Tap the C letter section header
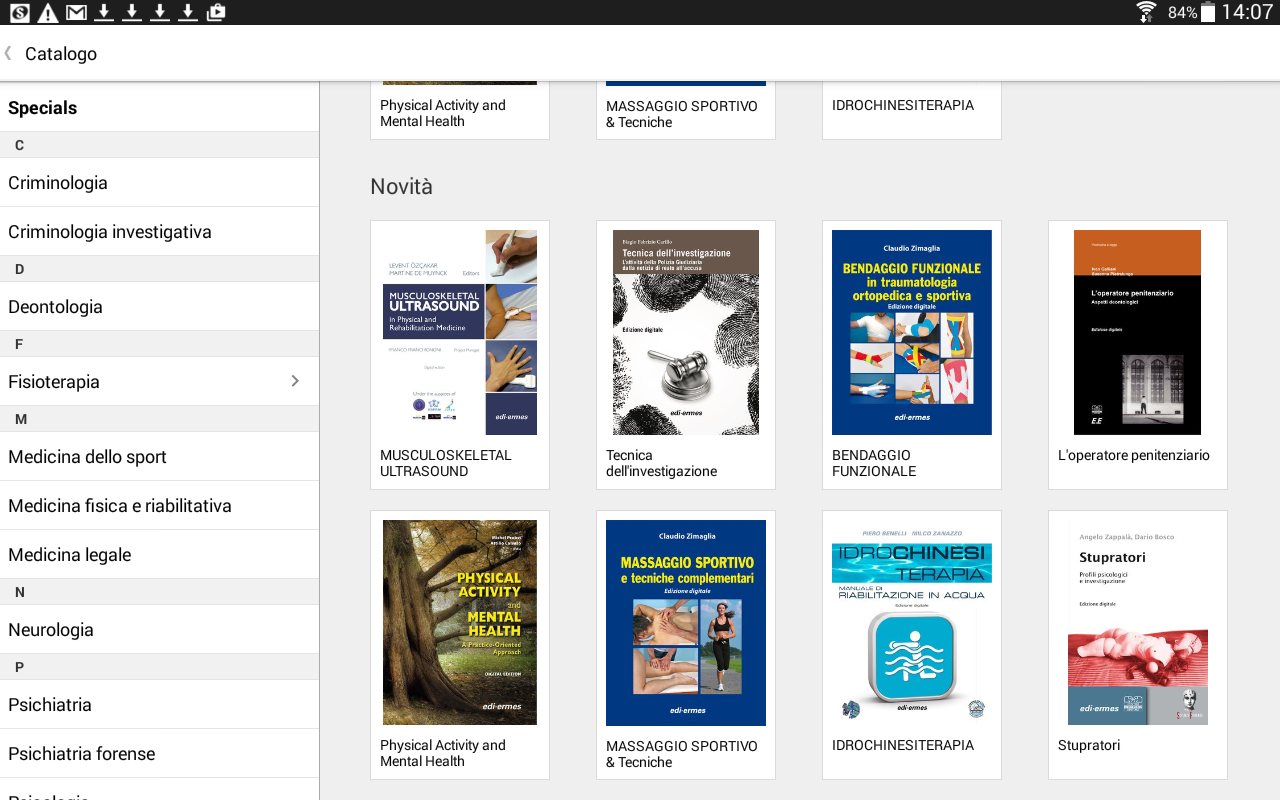The width and height of the screenshot is (1280, 800). click(x=159, y=145)
